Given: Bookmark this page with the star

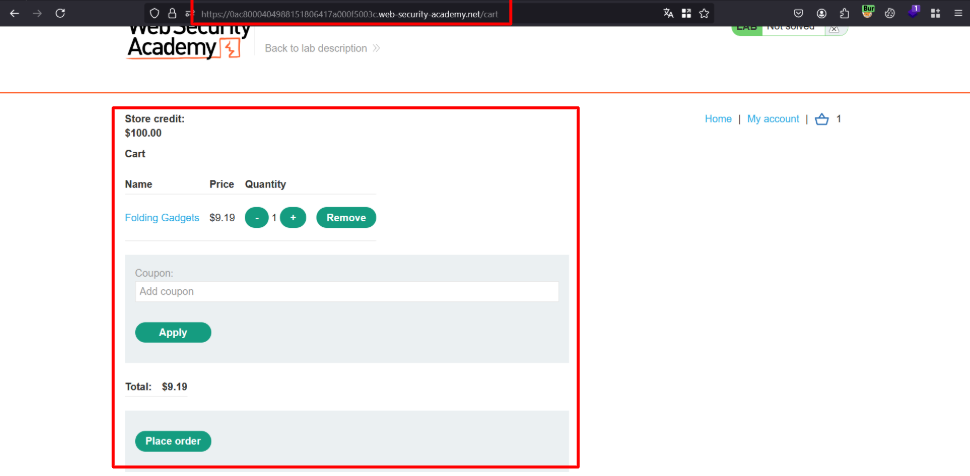Looking at the screenshot, I should pyautogui.click(x=704, y=13).
